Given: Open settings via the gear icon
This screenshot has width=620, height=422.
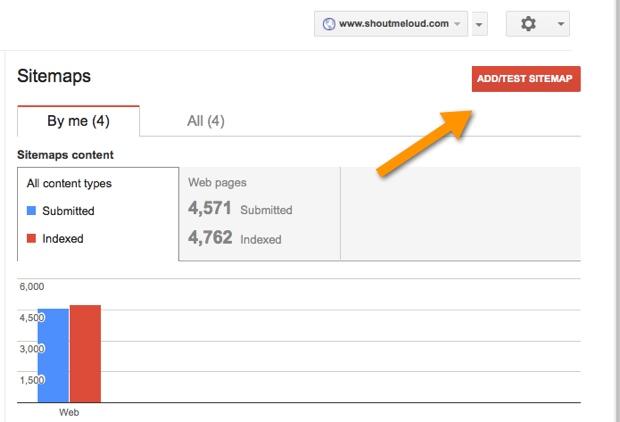Looking at the screenshot, I should click(x=528, y=24).
